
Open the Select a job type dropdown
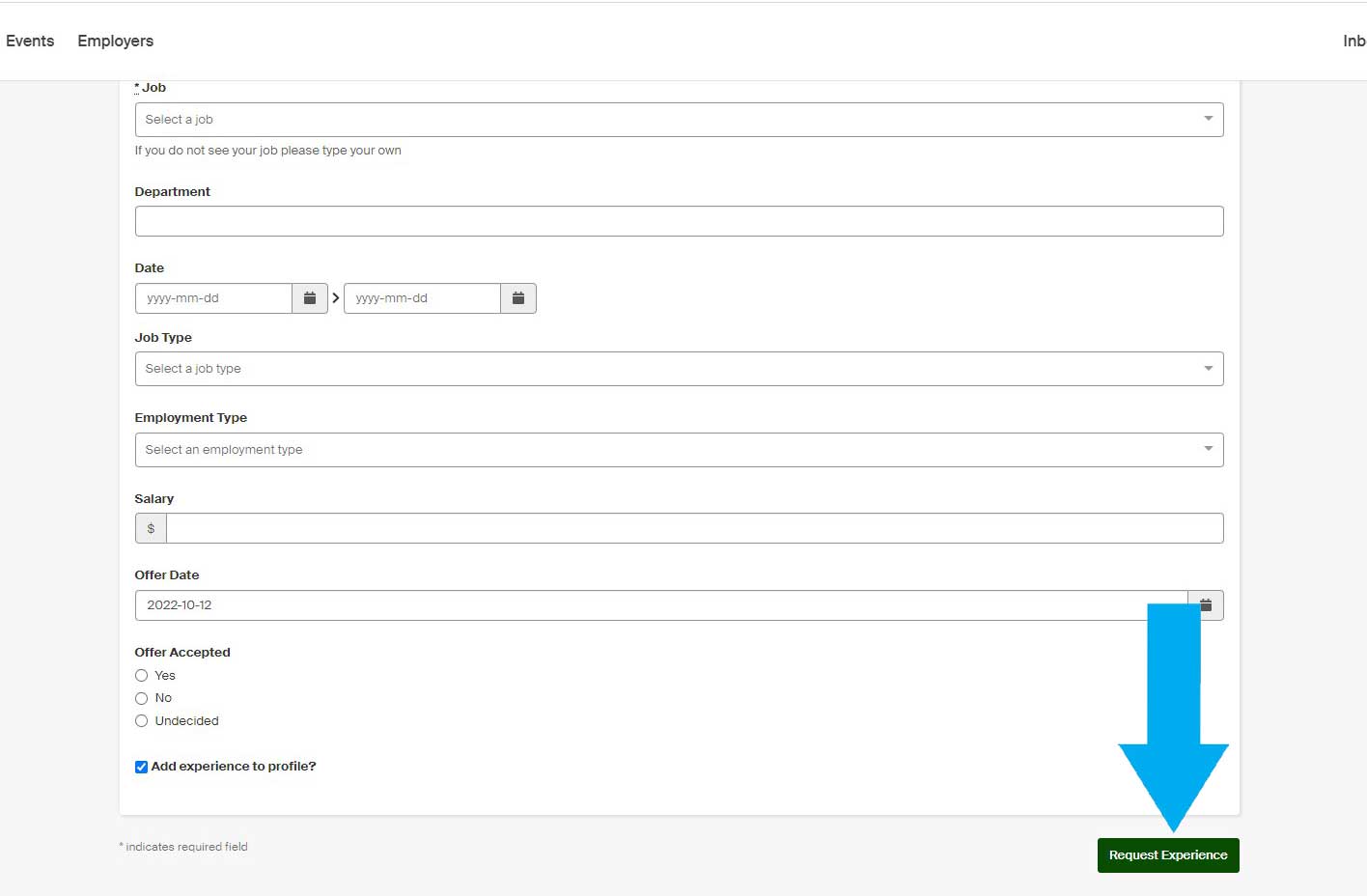pos(679,369)
